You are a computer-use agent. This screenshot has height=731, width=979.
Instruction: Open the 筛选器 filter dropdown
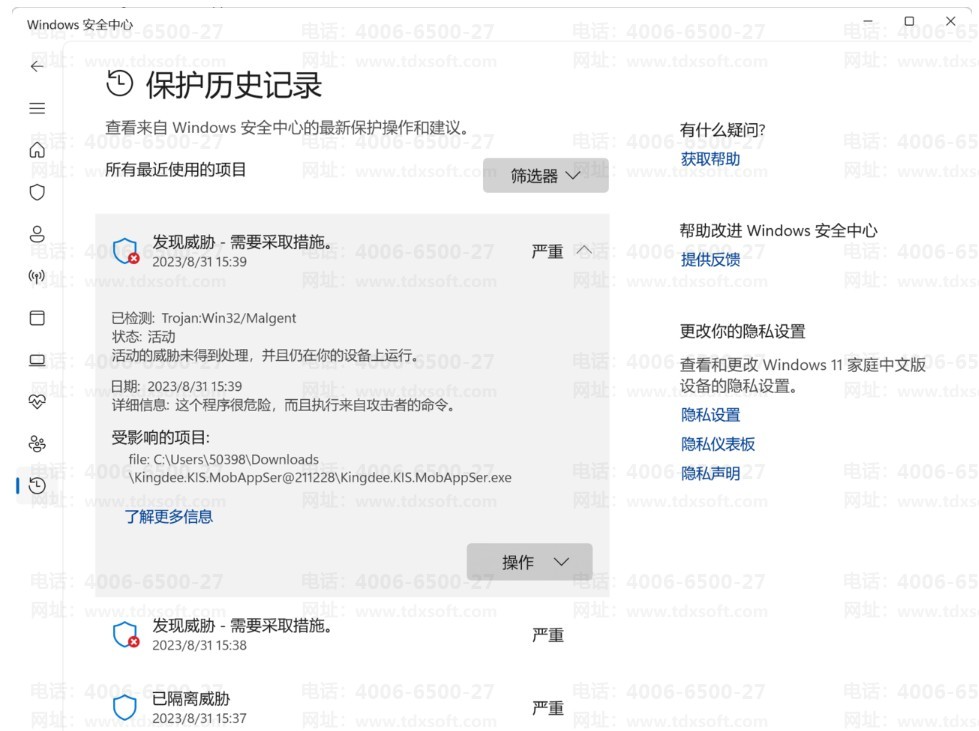pyautogui.click(x=546, y=175)
